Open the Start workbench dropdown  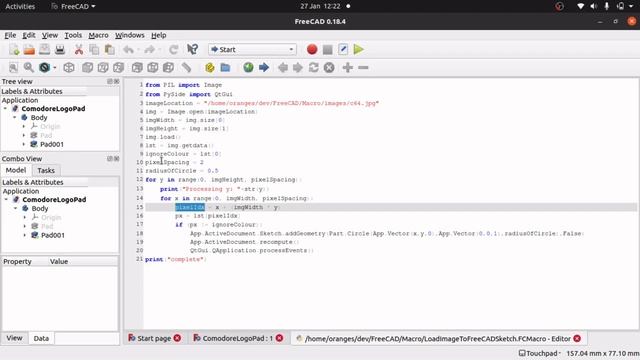pyautogui.click(x=252, y=49)
